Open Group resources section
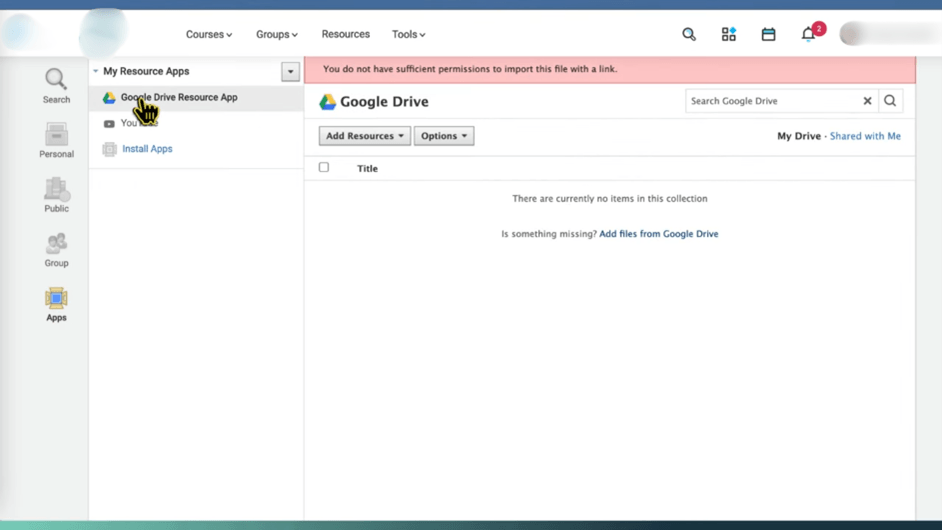The width and height of the screenshot is (942, 530). point(56,250)
